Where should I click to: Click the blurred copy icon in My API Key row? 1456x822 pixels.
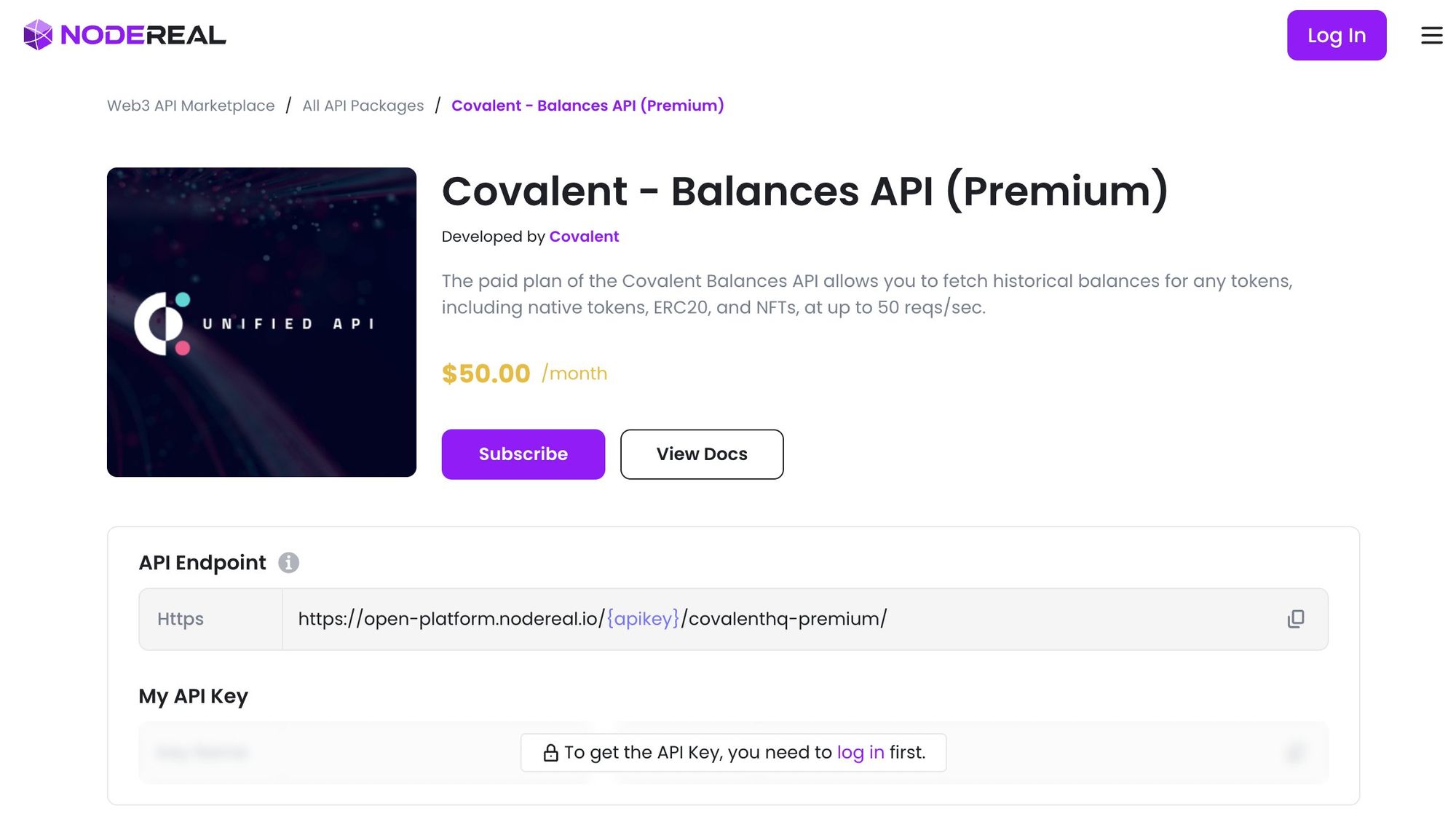[1295, 753]
